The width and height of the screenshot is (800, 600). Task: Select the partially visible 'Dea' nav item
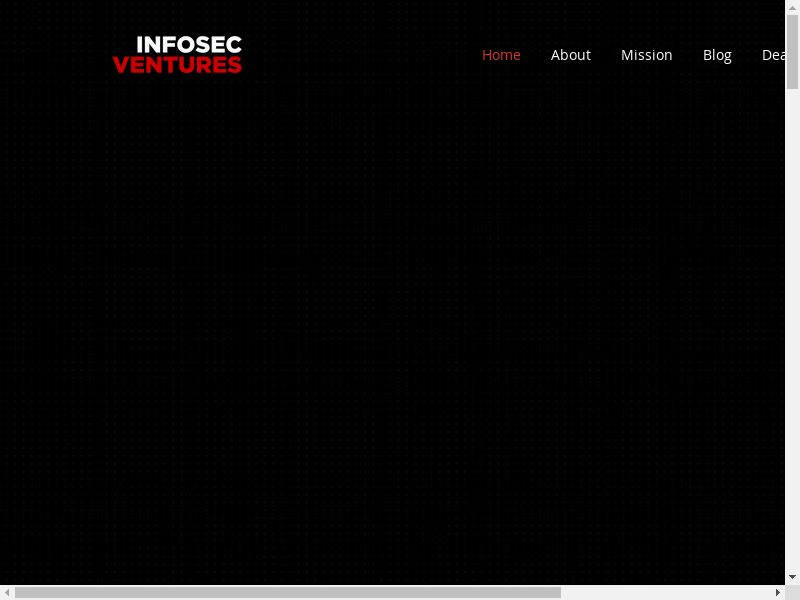point(773,55)
